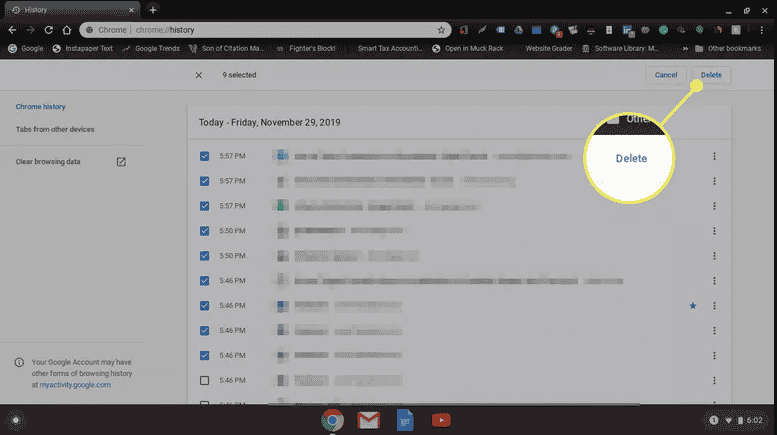Click the browser back arrow
The height and width of the screenshot is (435, 777).
click(x=12, y=30)
